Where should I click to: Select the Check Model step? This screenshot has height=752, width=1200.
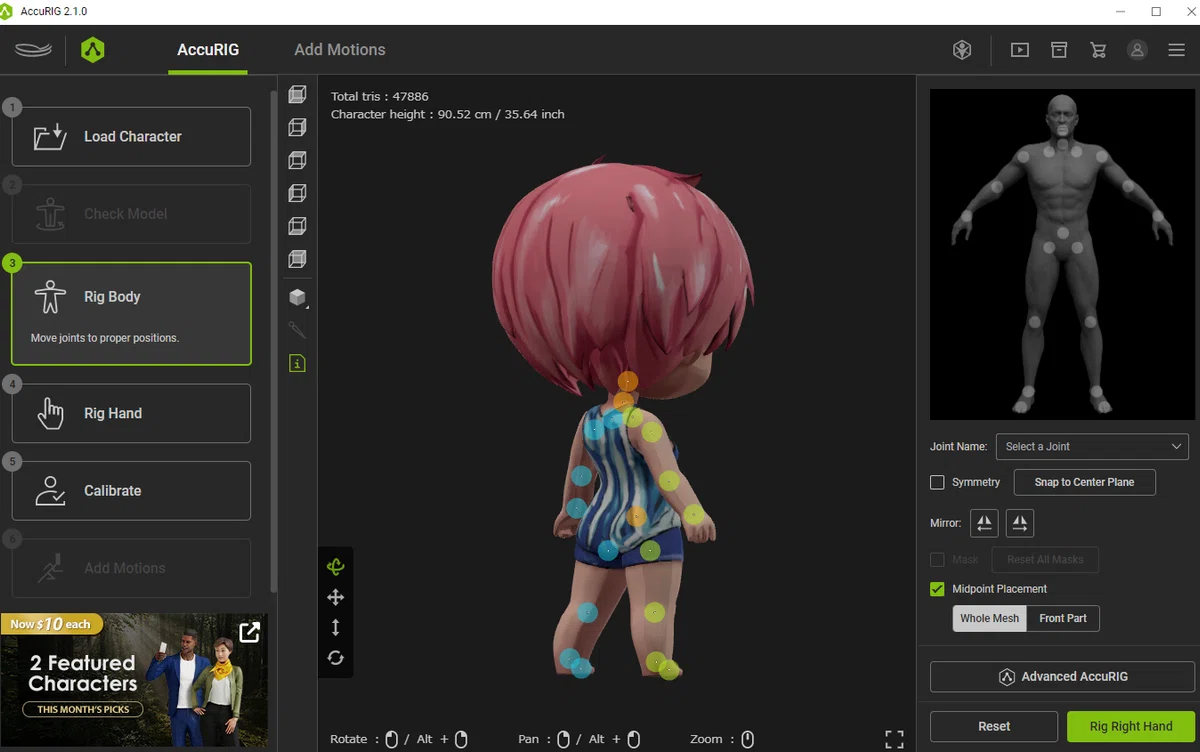tap(131, 213)
